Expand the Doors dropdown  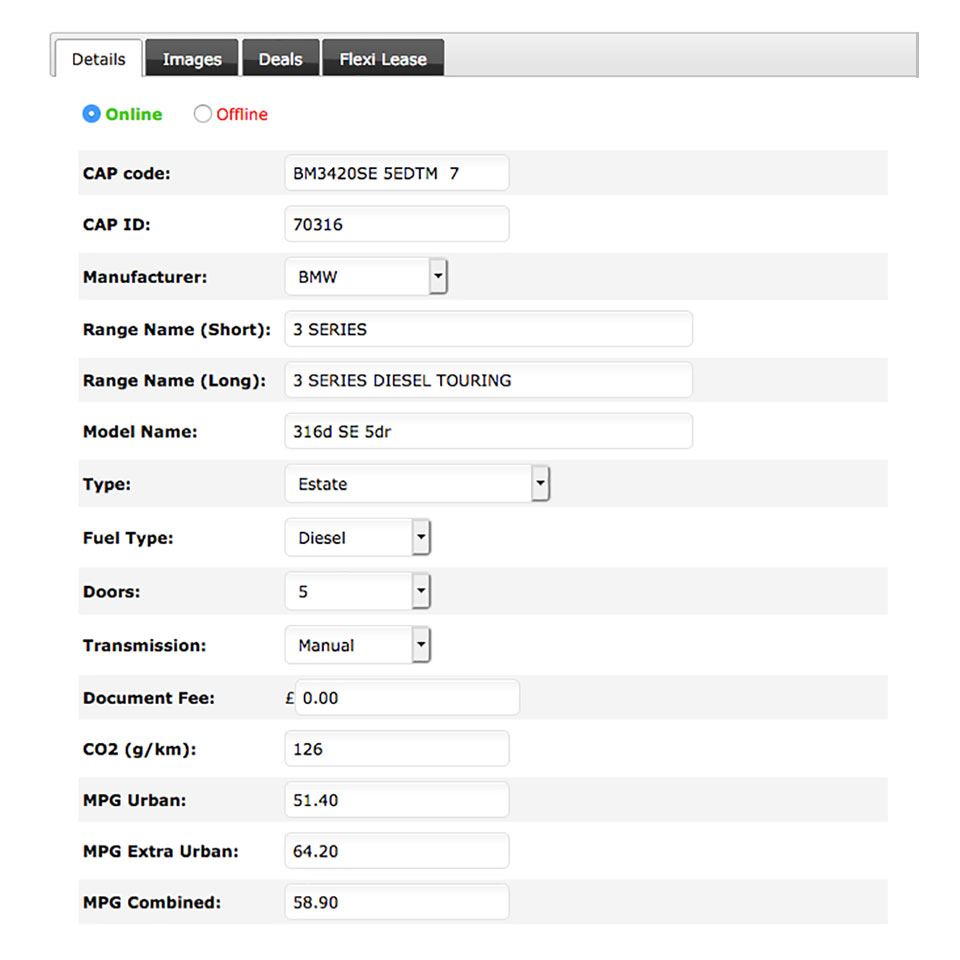(x=357, y=592)
